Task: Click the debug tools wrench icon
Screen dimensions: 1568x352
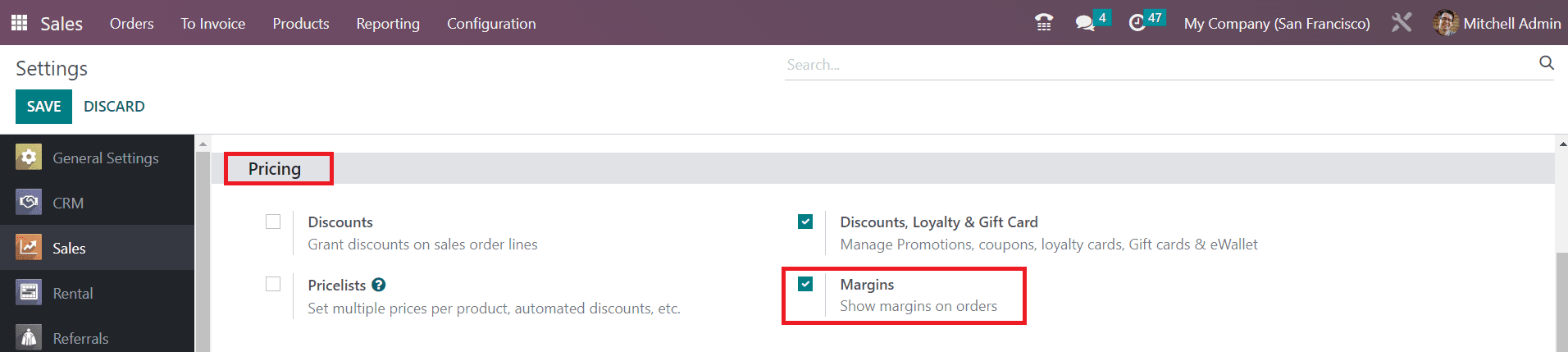Action: click(1402, 23)
